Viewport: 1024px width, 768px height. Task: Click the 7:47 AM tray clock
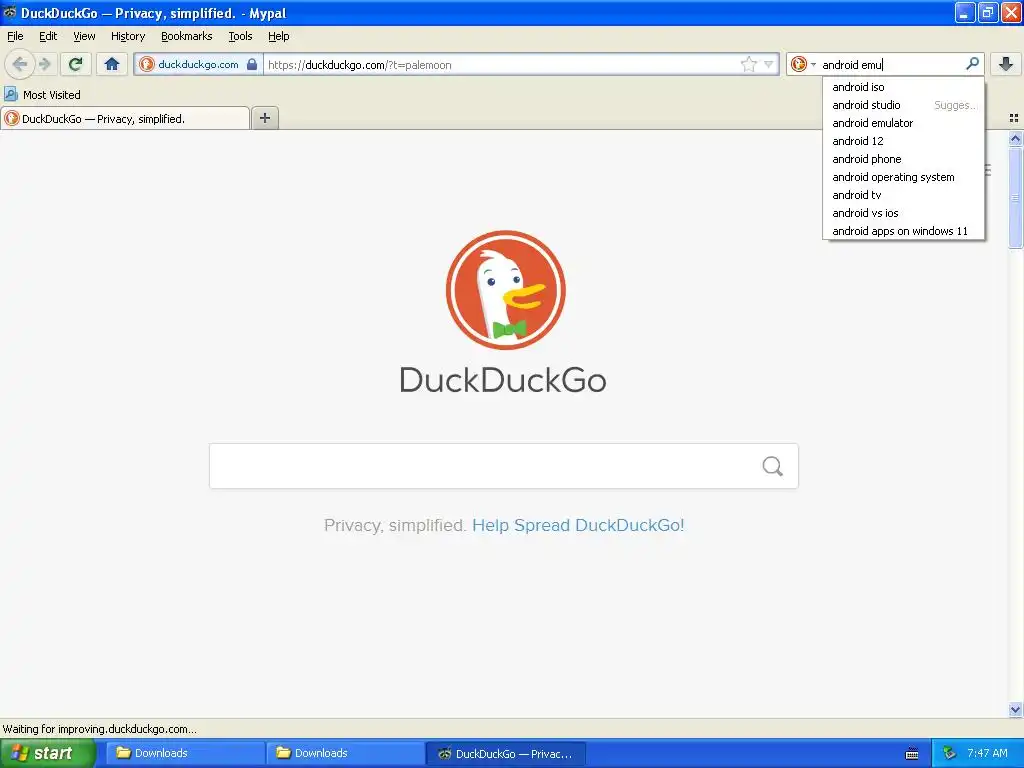(x=987, y=753)
